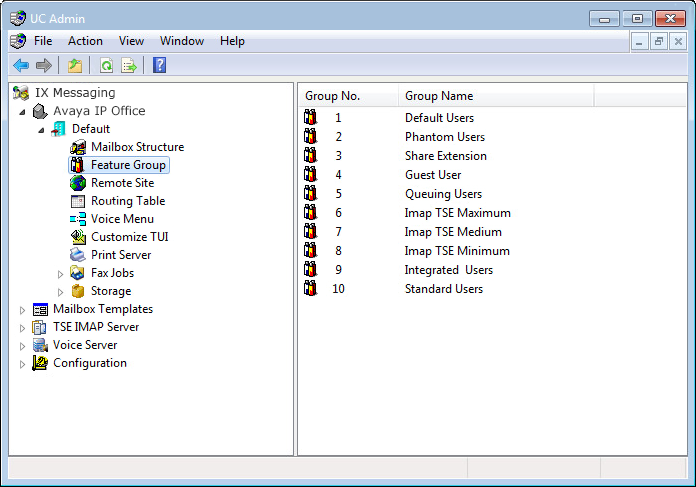Click the blue Help question mark icon
This screenshot has height=487, width=696.
click(x=159, y=65)
